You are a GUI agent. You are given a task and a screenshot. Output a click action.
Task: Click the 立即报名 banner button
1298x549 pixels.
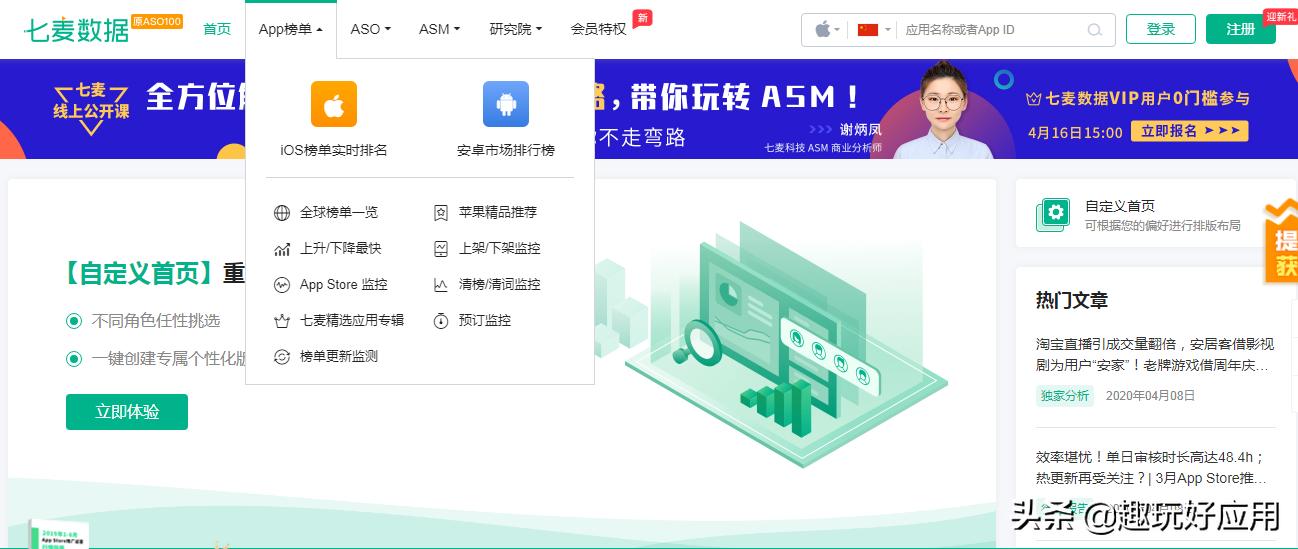coord(1190,131)
